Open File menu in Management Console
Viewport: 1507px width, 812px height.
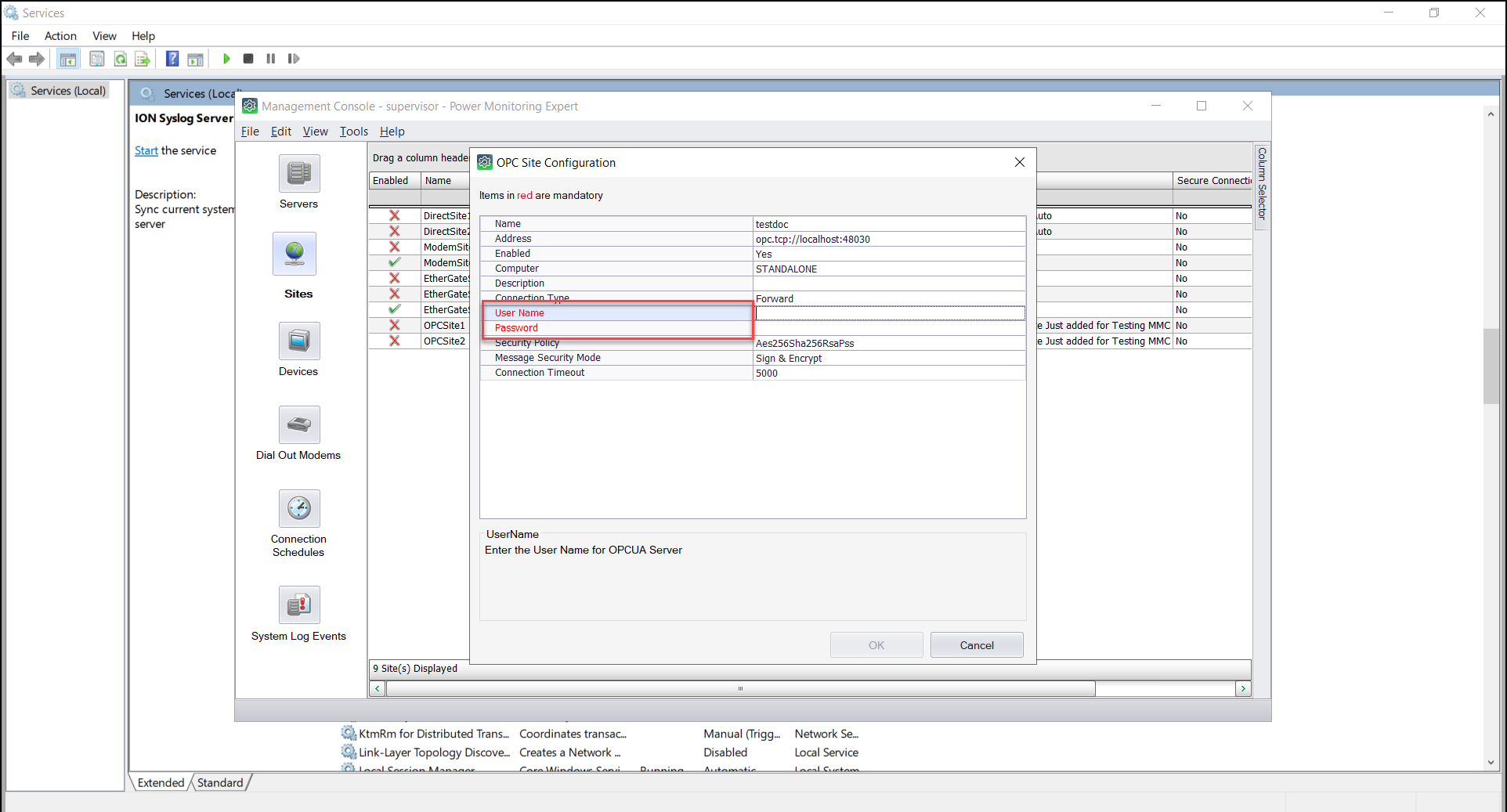pyautogui.click(x=250, y=132)
